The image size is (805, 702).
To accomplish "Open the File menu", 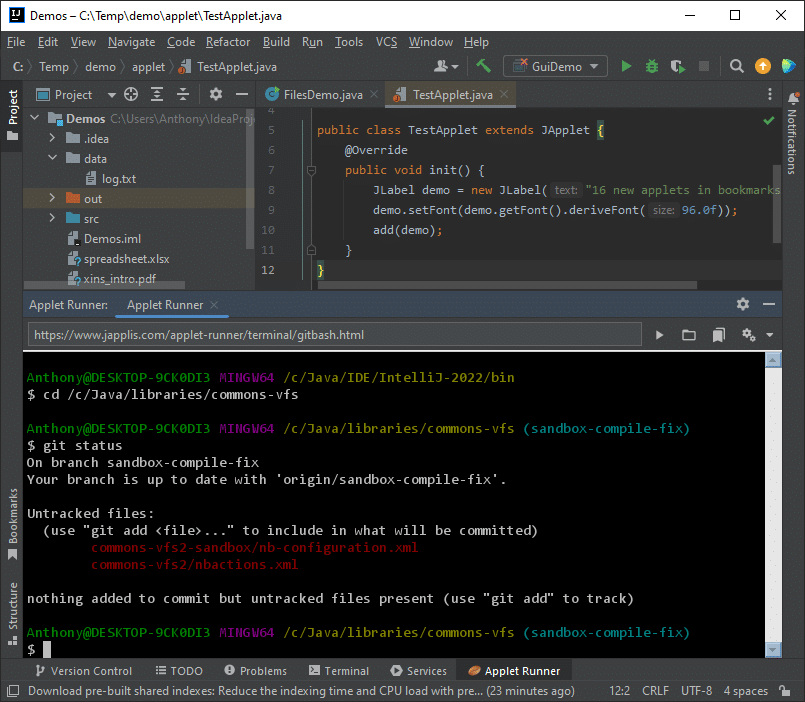I will (x=16, y=42).
